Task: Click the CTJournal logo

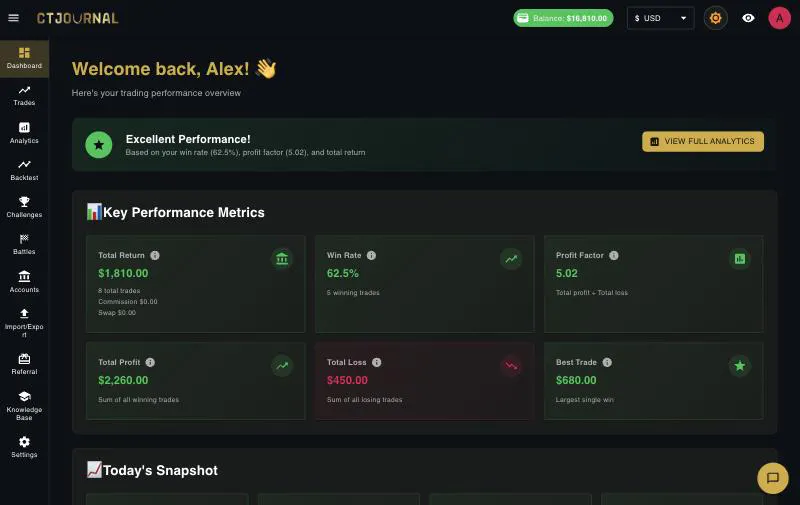Action: click(x=78, y=18)
